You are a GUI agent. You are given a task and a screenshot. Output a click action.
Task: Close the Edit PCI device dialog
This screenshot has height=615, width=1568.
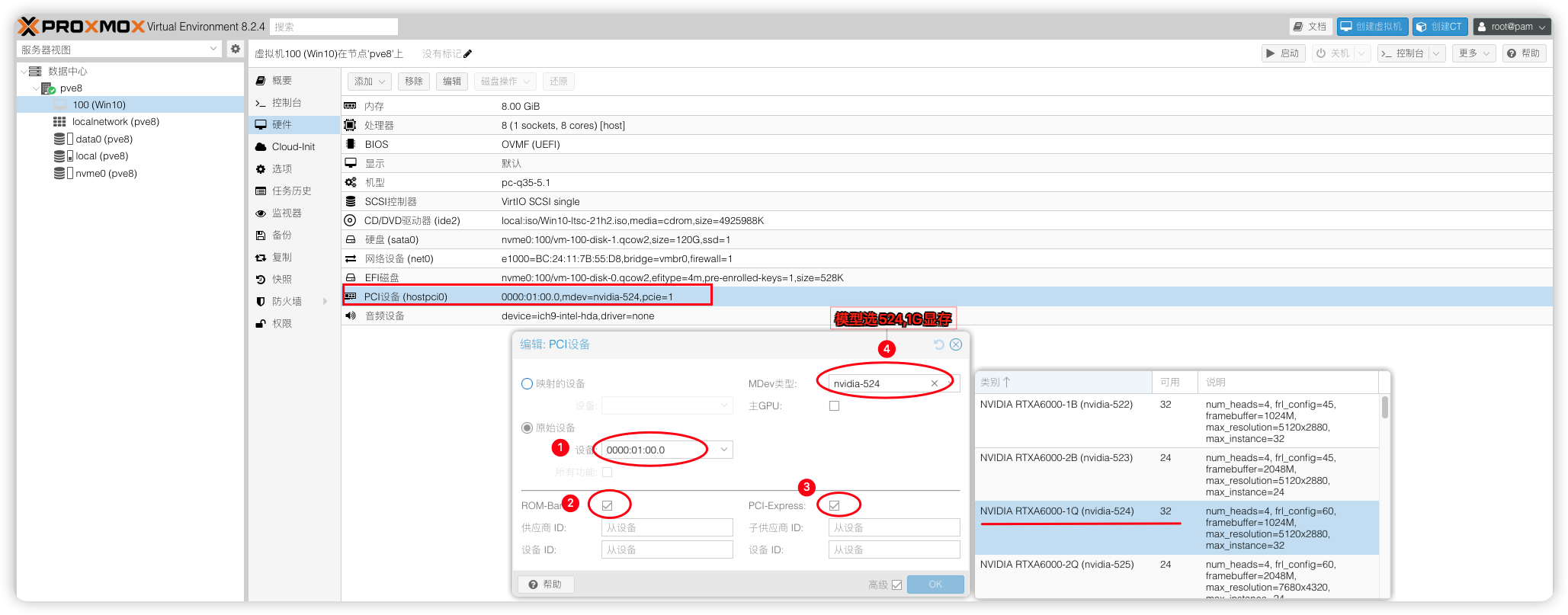[x=956, y=344]
